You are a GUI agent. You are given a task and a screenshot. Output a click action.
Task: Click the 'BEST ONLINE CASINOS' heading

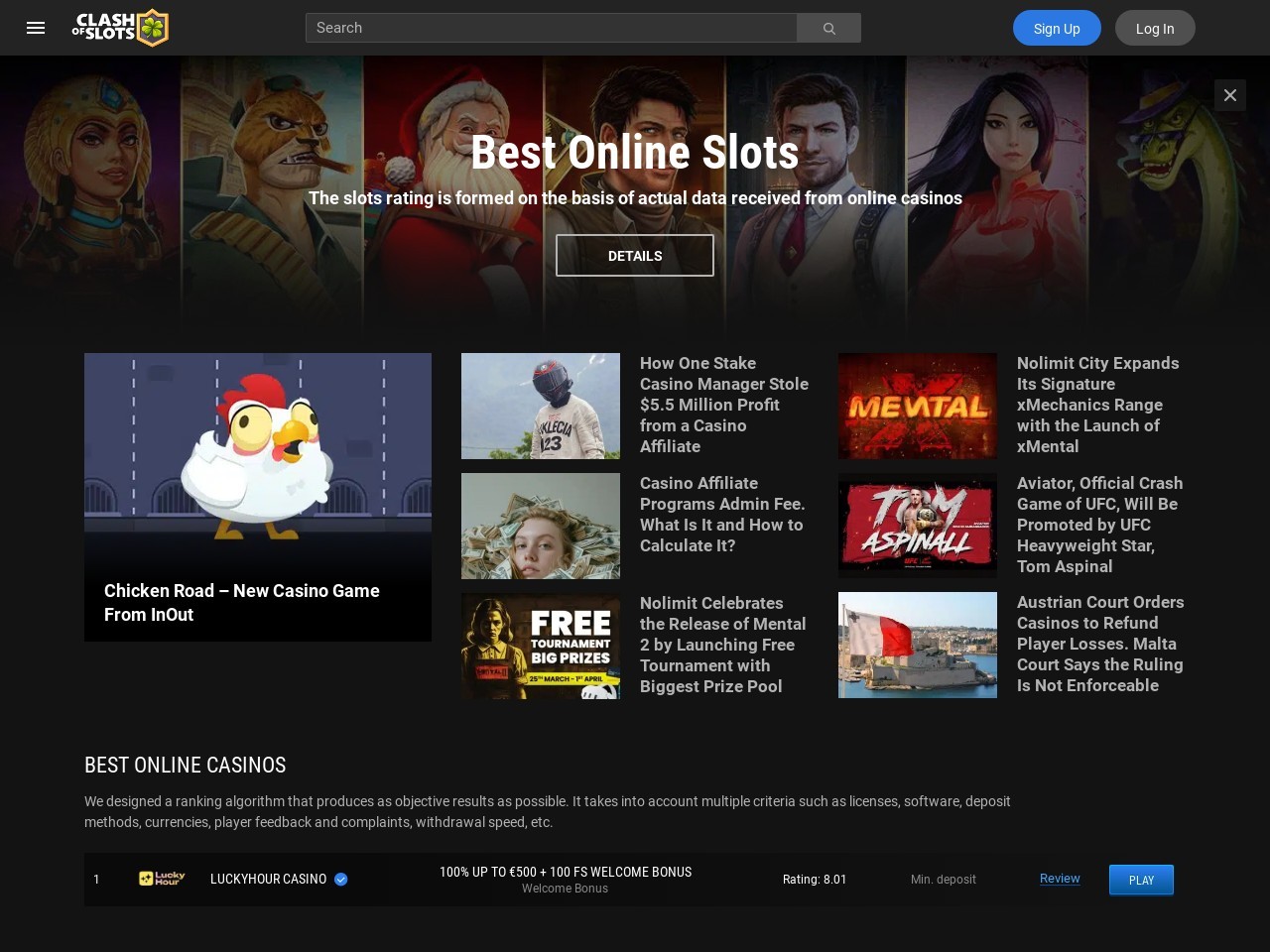pyautogui.click(x=186, y=765)
